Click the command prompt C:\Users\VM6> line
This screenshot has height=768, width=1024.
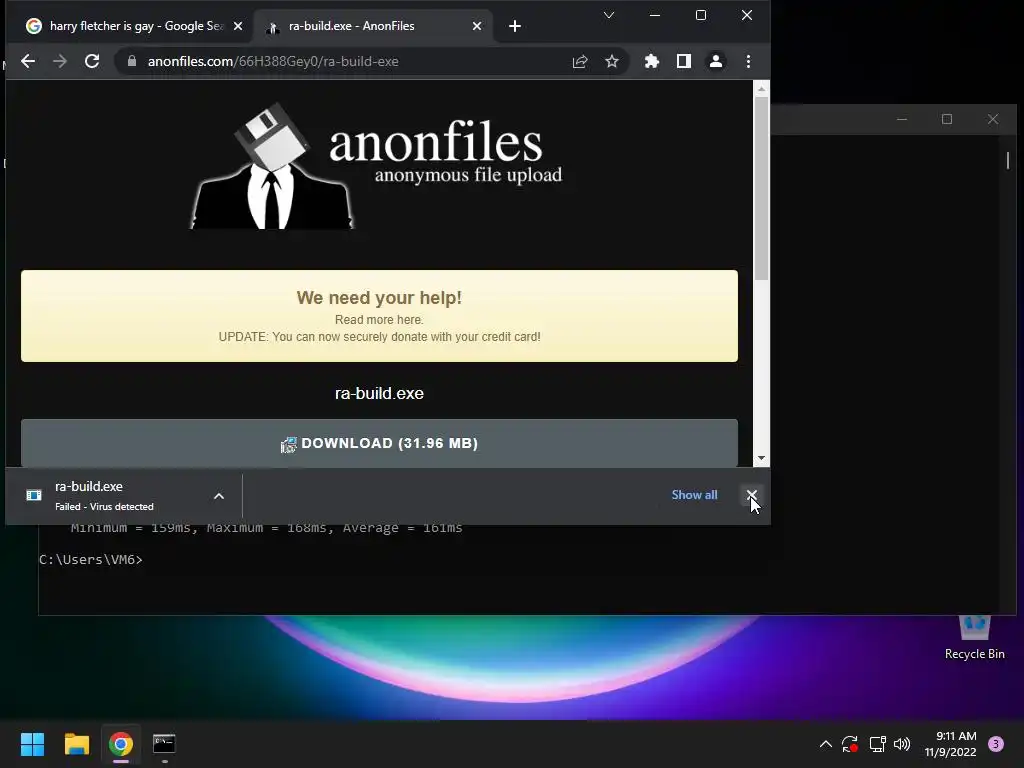tap(91, 560)
